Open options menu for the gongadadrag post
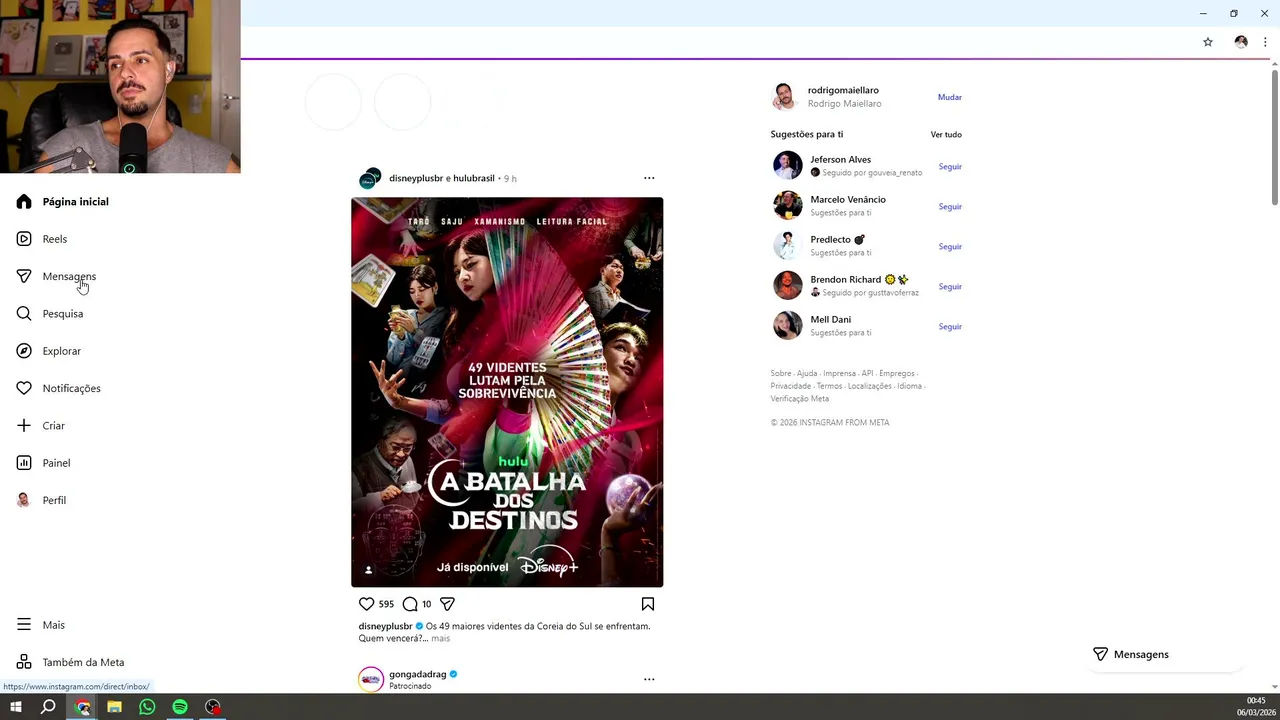 pyautogui.click(x=649, y=679)
